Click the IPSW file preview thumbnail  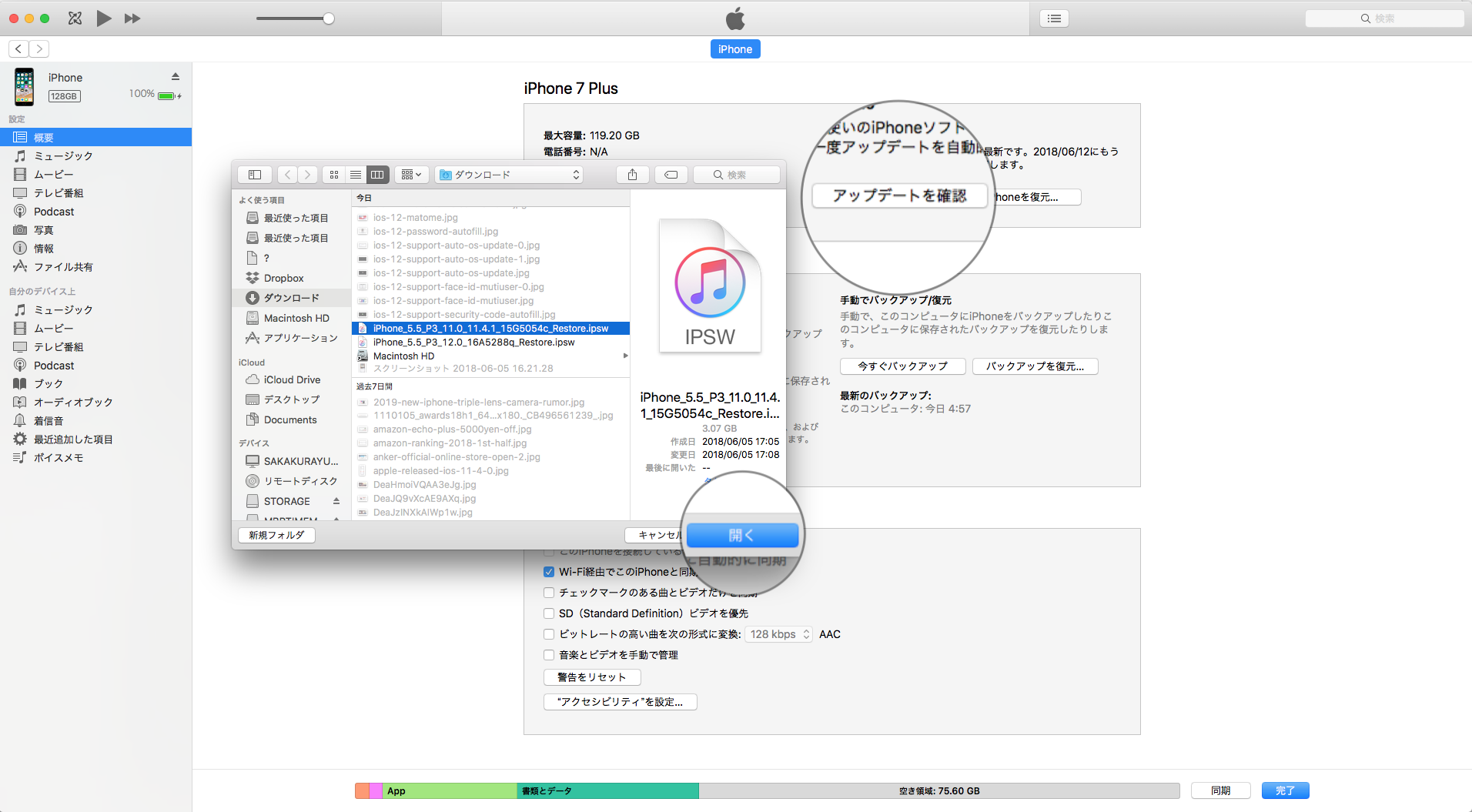click(x=710, y=286)
